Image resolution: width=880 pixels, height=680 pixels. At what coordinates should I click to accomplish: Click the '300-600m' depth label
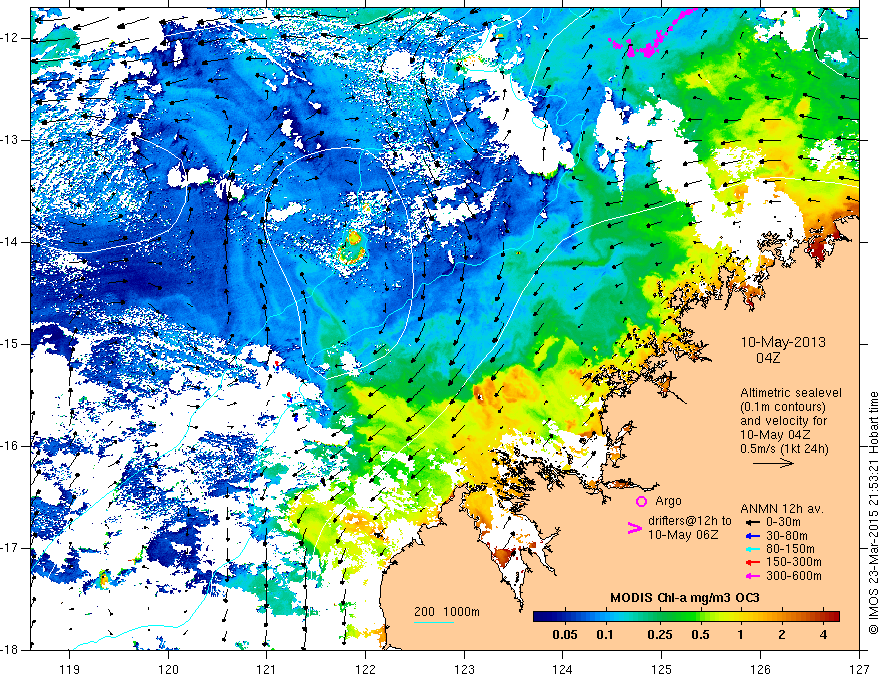pyautogui.click(x=794, y=576)
